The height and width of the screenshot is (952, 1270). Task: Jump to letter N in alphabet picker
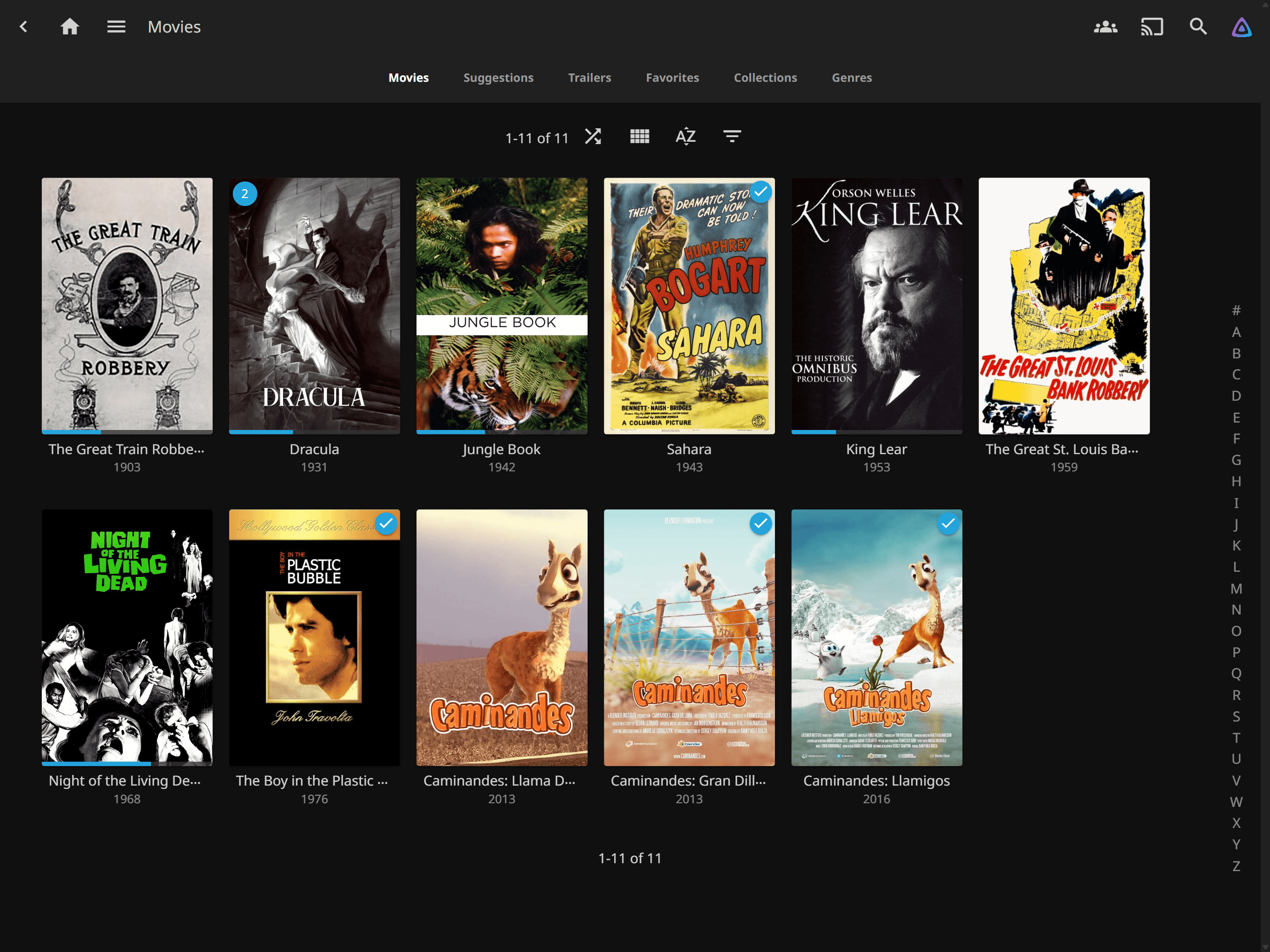click(1236, 610)
